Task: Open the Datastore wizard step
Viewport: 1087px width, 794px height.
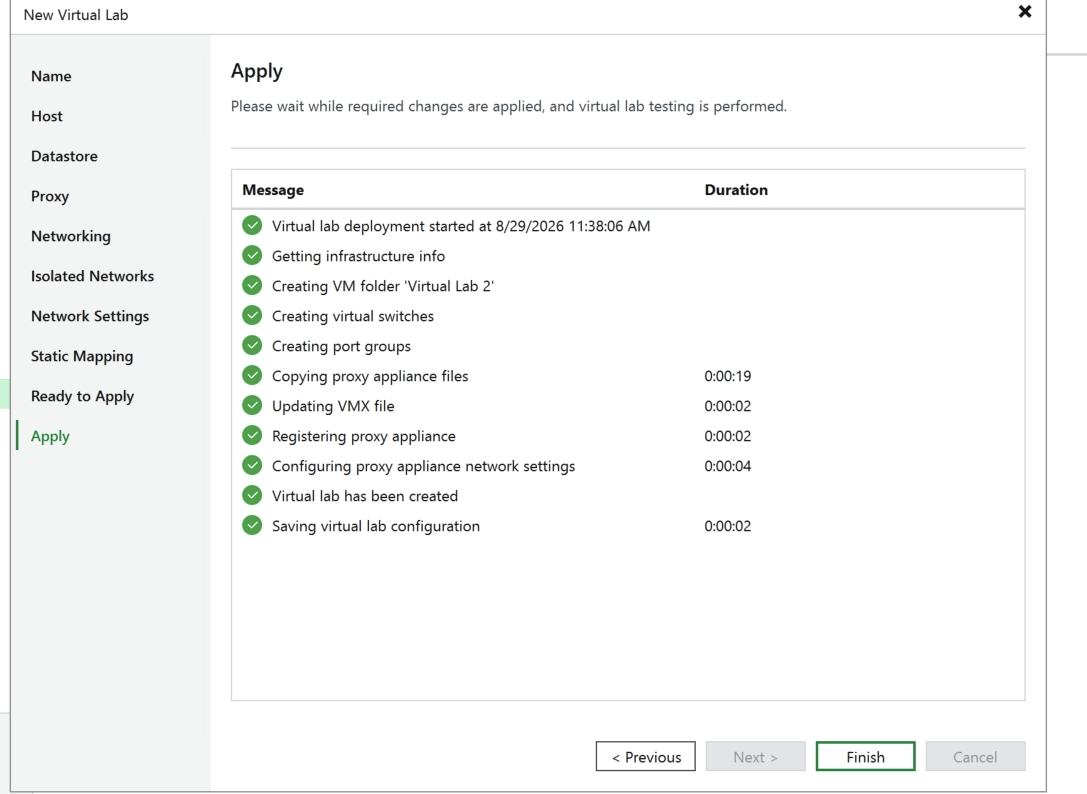Action: pos(64,157)
